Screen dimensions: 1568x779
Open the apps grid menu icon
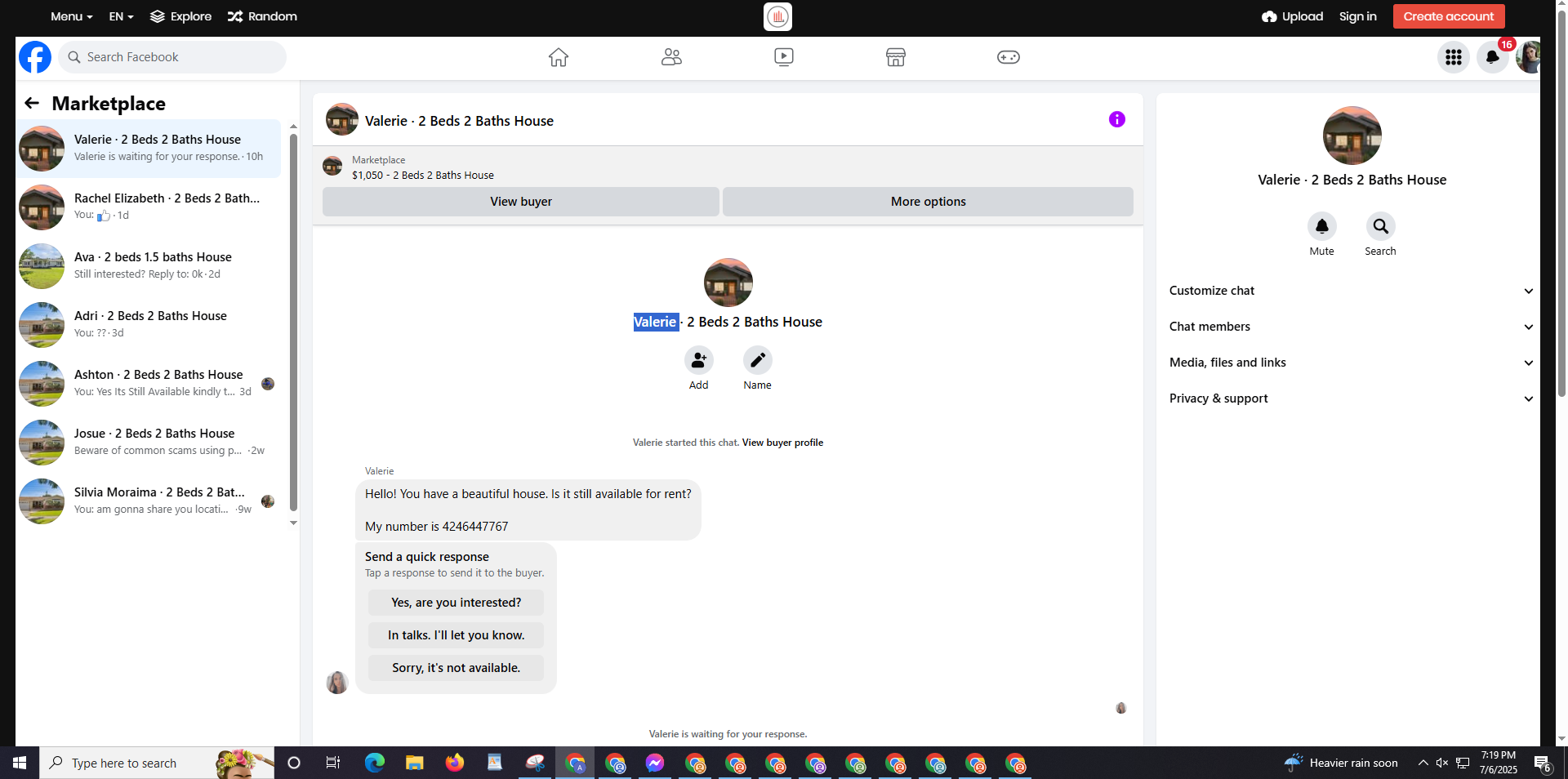tap(1454, 57)
